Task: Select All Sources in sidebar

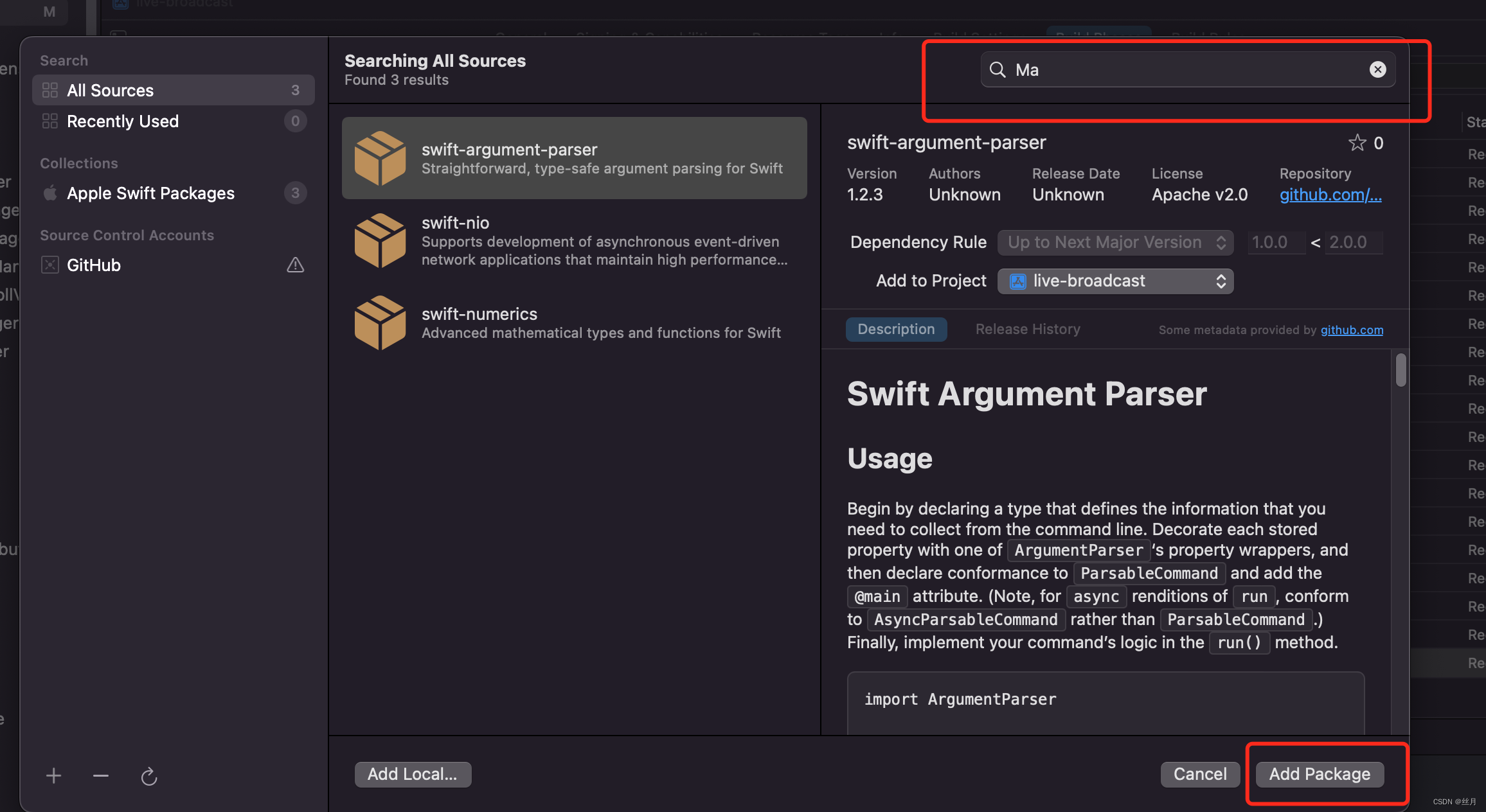Action: [x=174, y=90]
